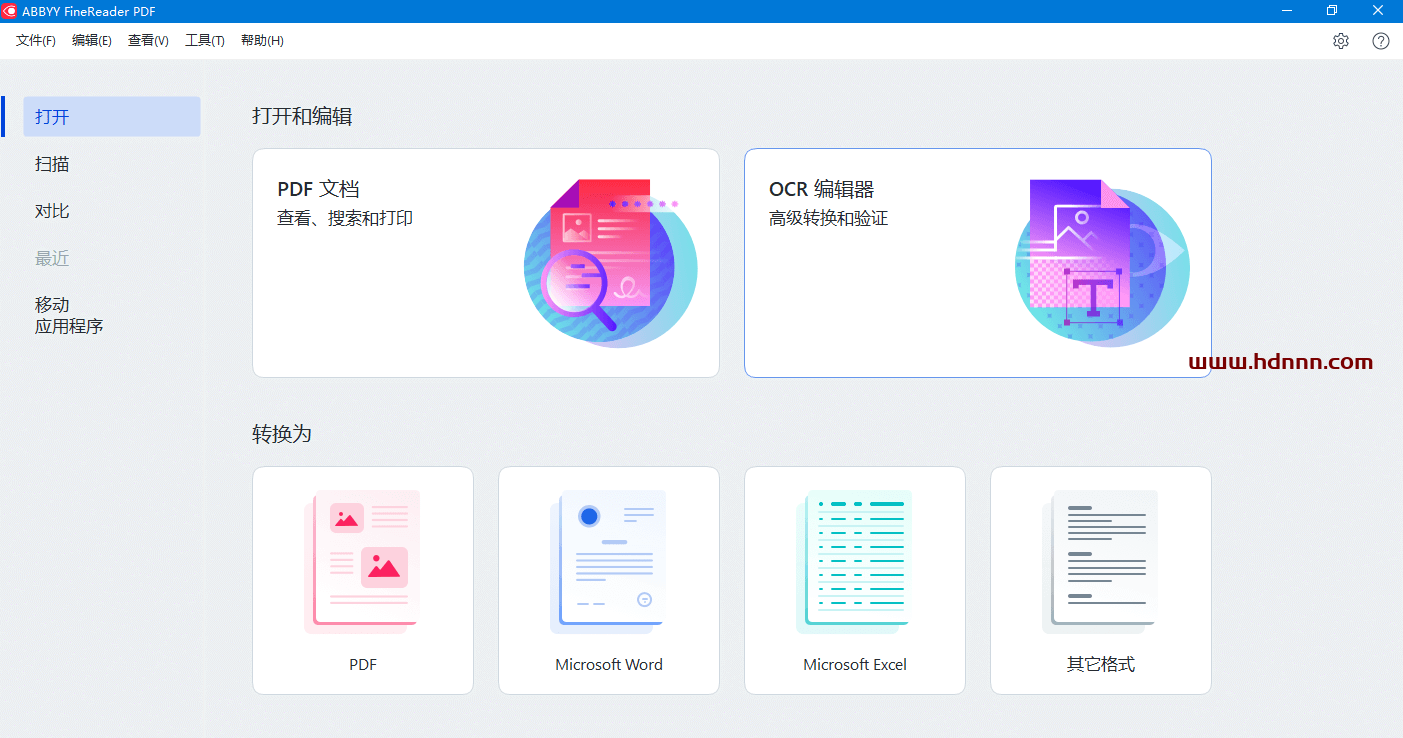
Task: Select the 打开 sidebar tab
Action: click(x=111, y=117)
